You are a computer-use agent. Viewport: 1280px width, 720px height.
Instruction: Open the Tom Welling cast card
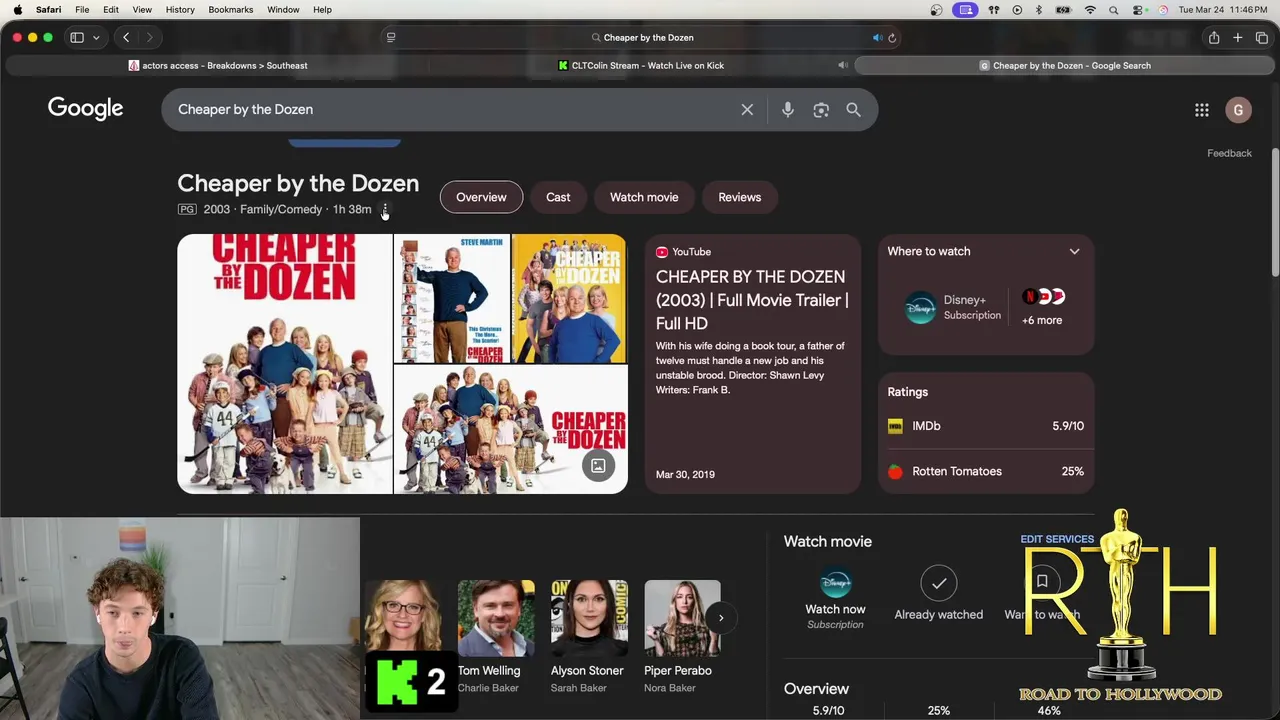click(x=496, y=637)
